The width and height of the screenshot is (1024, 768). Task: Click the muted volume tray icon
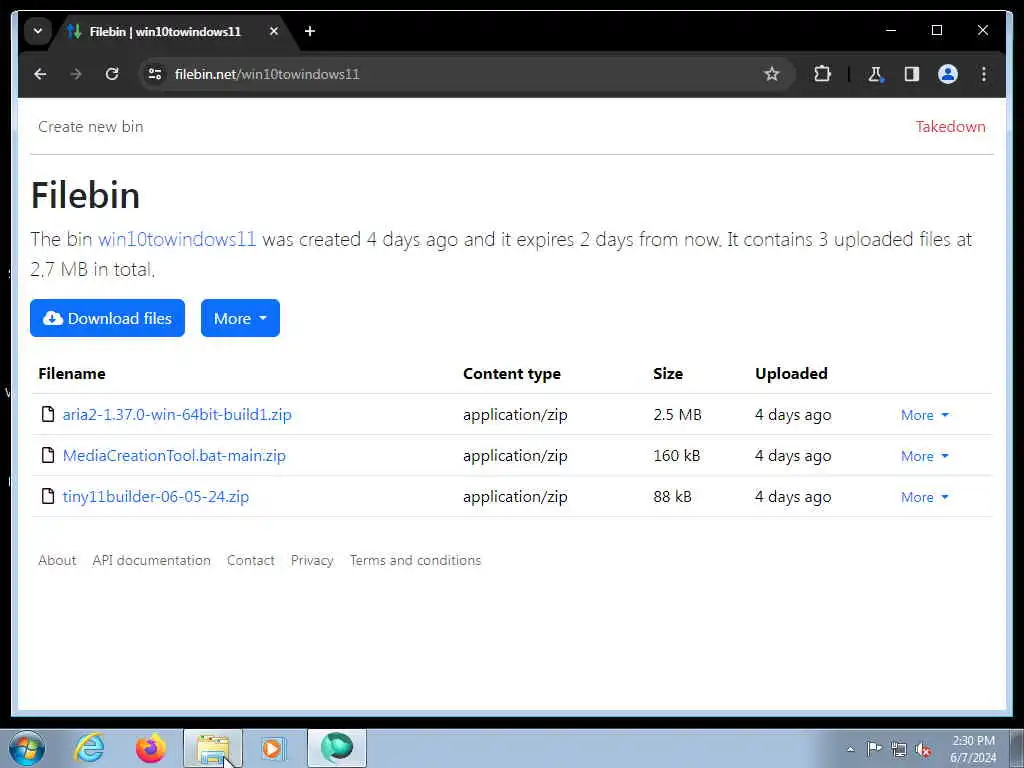(x=923, y=750)
